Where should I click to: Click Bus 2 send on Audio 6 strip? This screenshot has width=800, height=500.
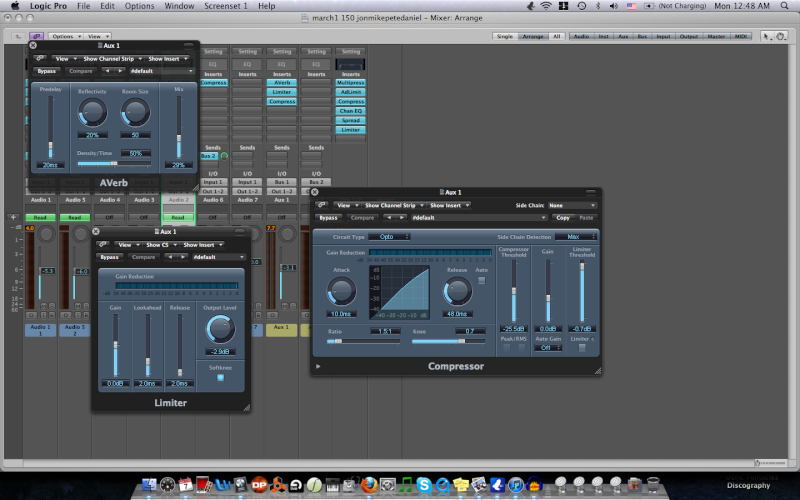pos(208,156)
